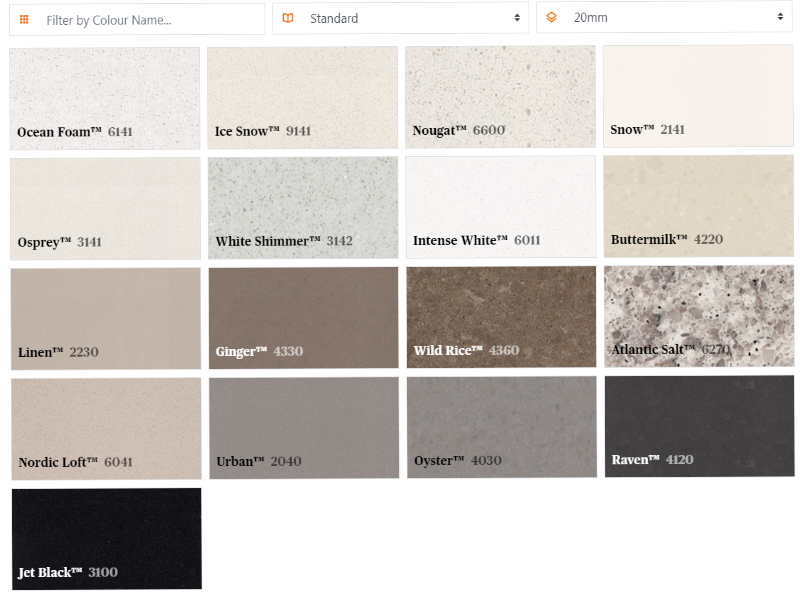
Task: Open the Osprey 3141 colour
Action: tap(104, 206)
